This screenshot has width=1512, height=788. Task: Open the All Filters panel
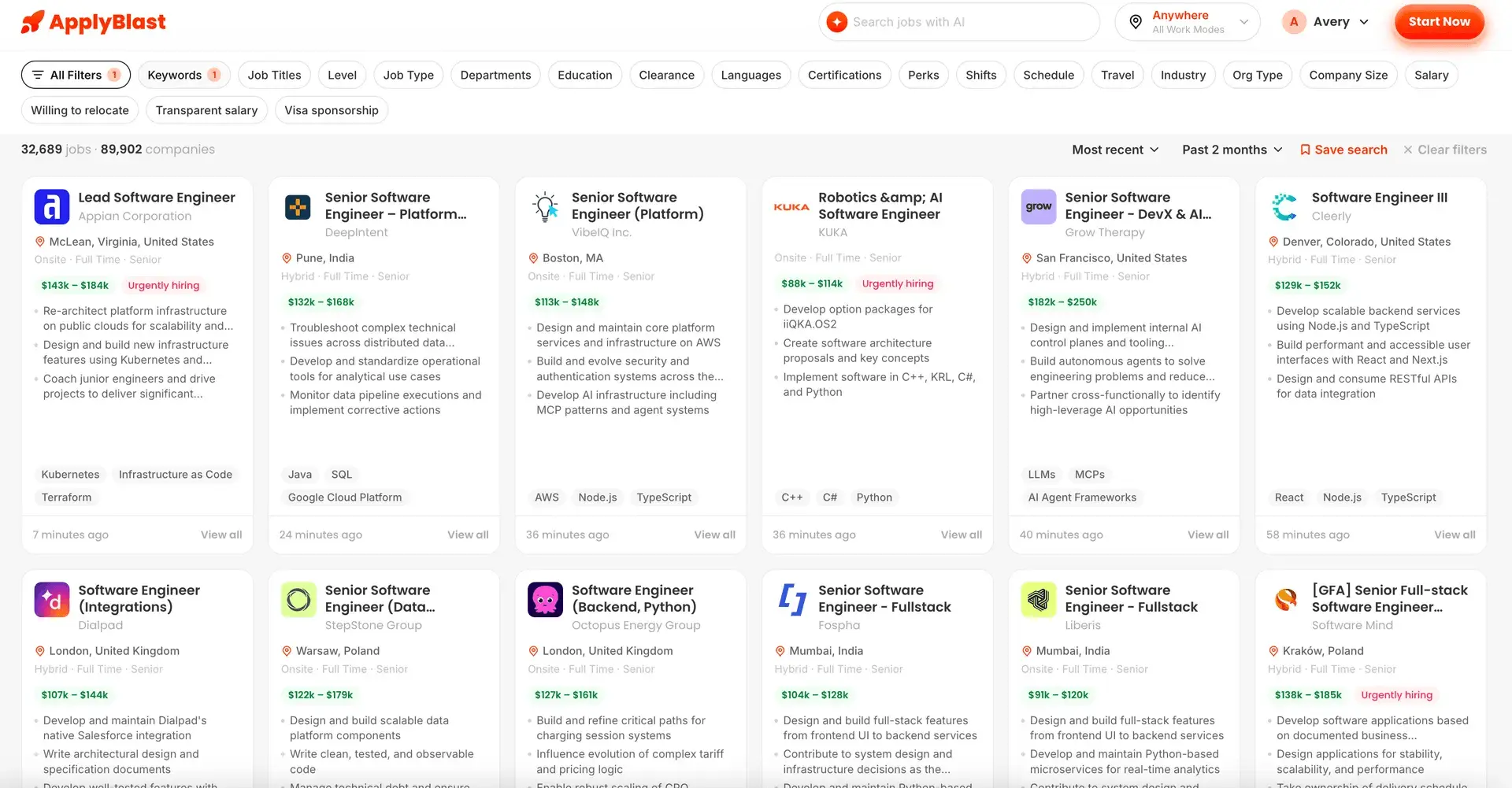point(76,75)
